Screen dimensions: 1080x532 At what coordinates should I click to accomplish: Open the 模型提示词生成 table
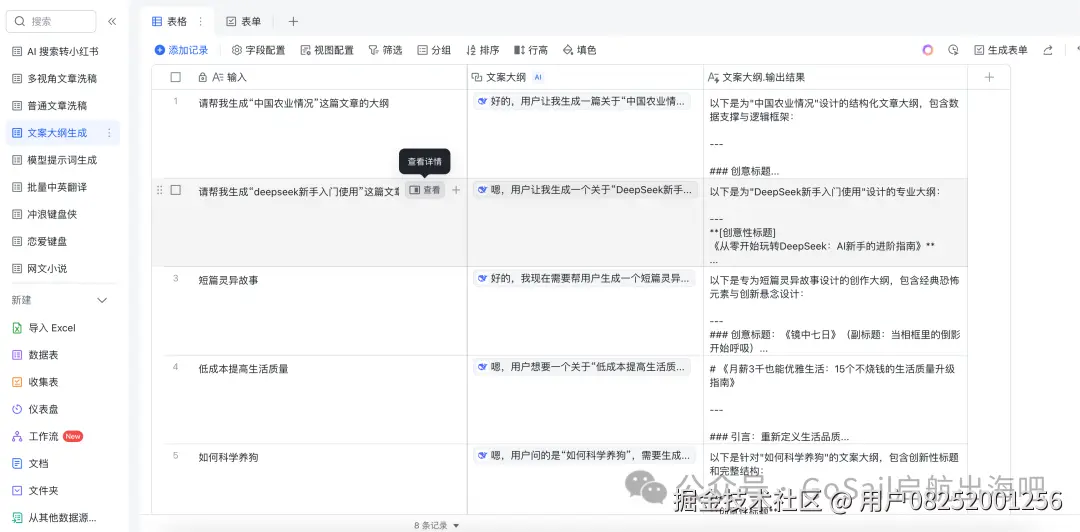pyautogui.click(x=63, y=160)
